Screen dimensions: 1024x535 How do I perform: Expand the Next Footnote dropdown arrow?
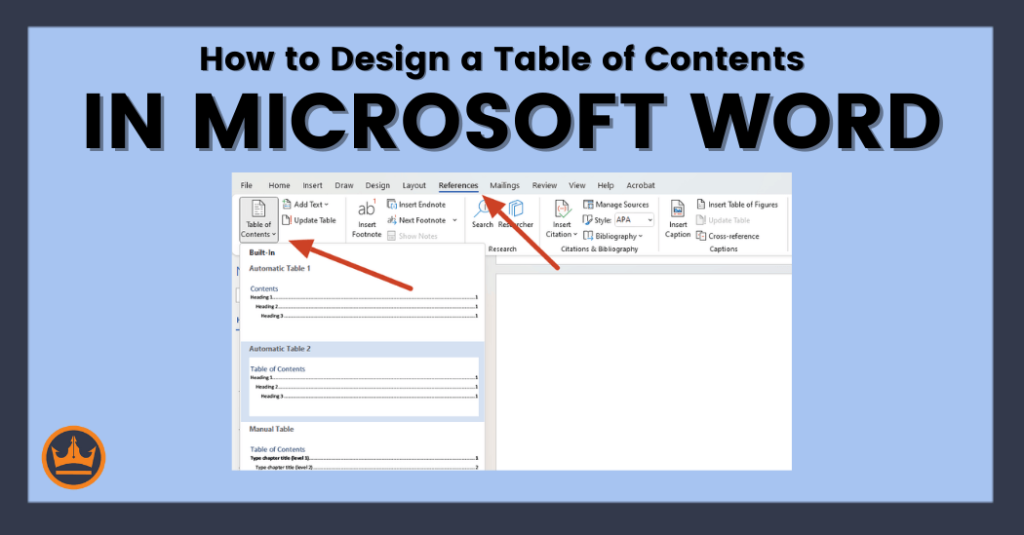click(x=454, y=220)
